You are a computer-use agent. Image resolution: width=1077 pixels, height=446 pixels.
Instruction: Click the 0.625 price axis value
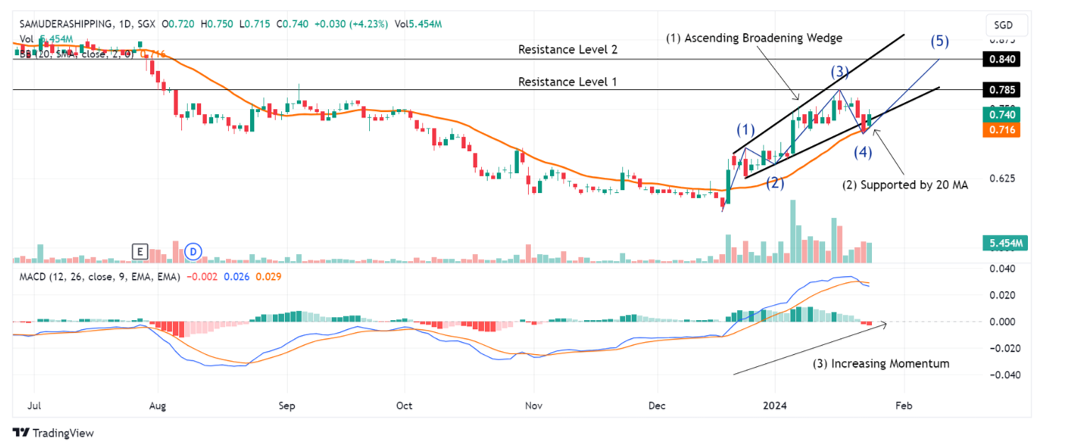(x=1004, y=179)
